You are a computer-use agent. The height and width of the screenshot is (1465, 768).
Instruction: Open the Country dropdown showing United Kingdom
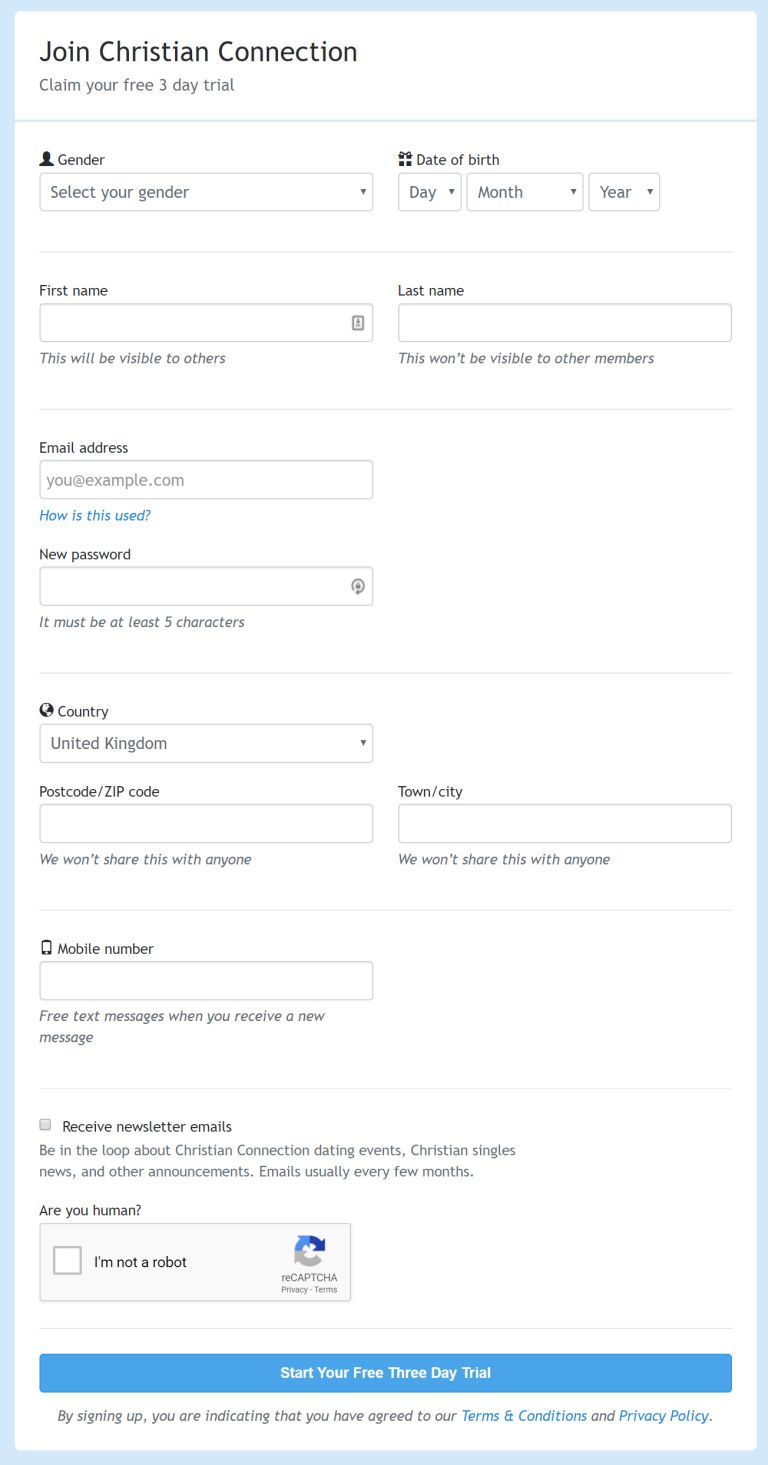pyautogui.click(x=206, y=743)
